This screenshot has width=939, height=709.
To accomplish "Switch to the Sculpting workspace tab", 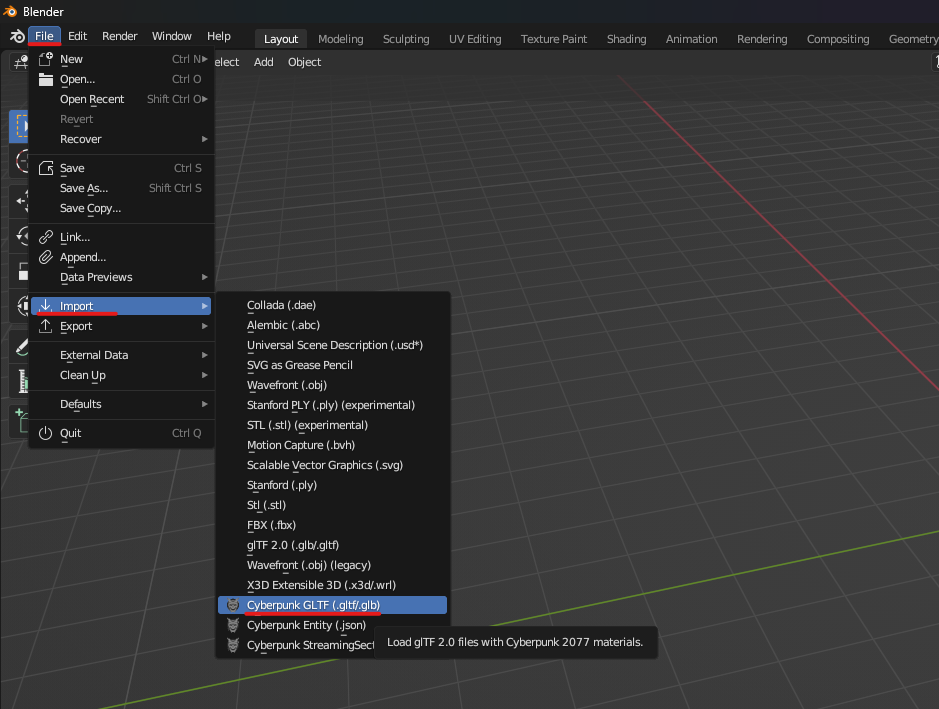I will 405,39.
